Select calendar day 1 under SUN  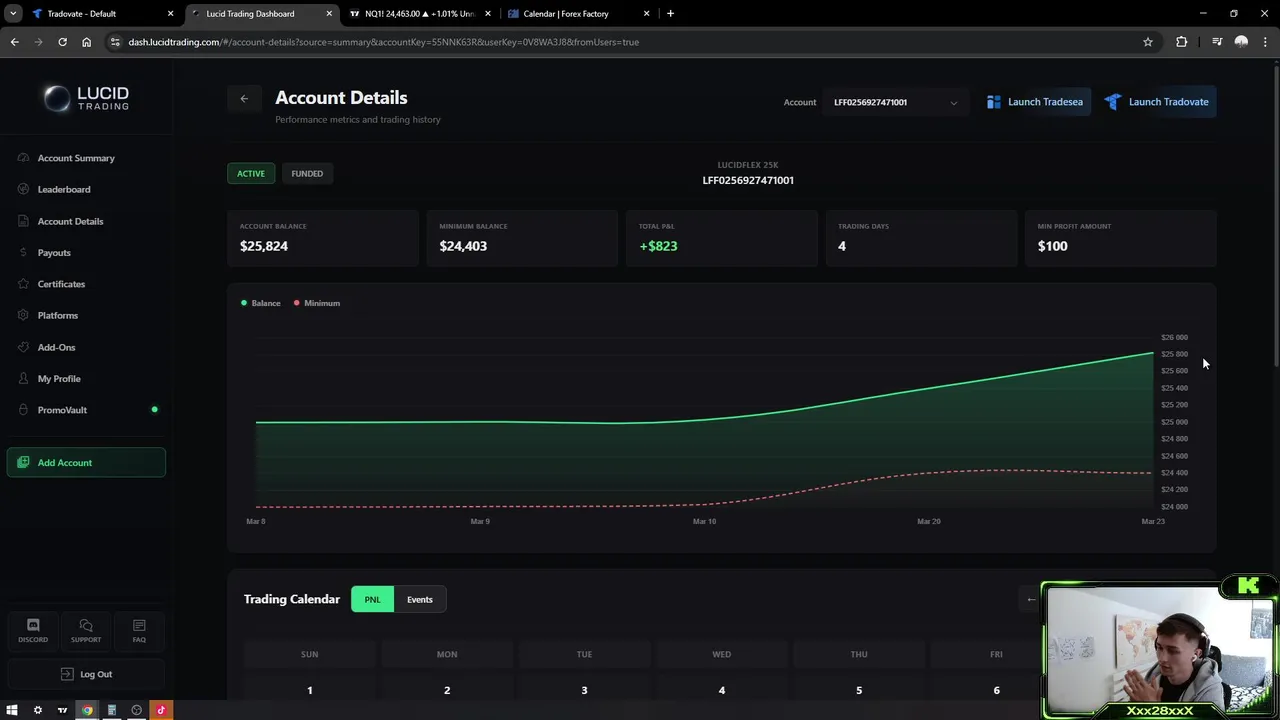310,690
